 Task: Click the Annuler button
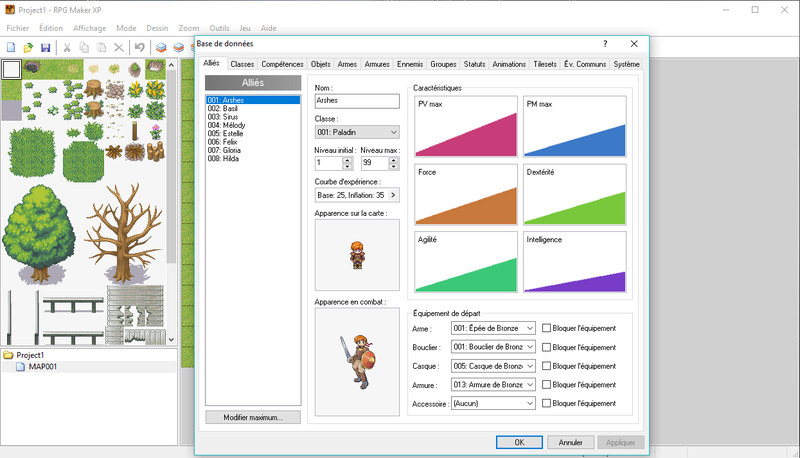point(570,442)
